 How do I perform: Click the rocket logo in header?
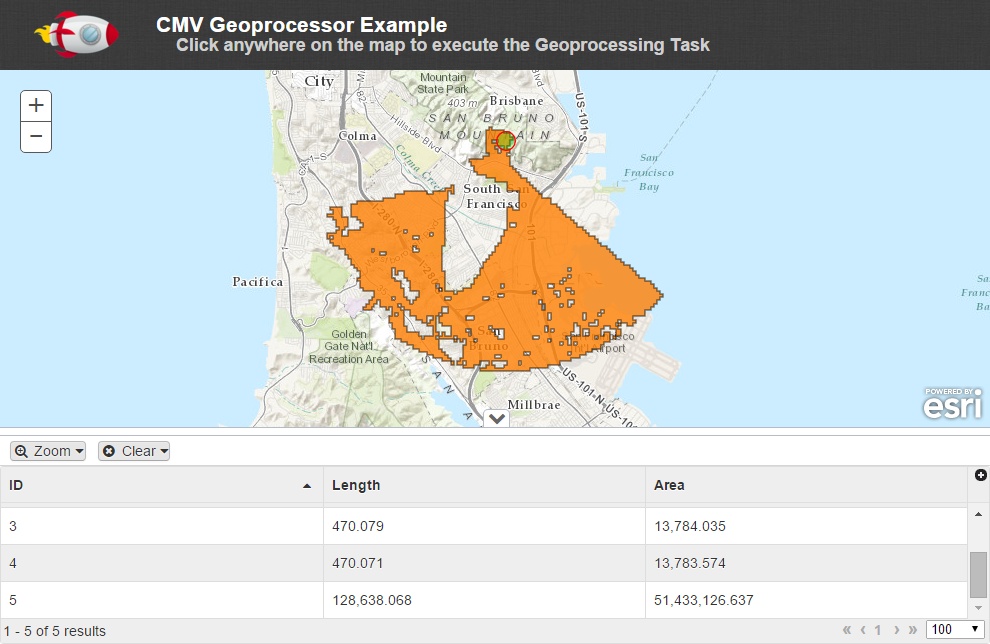[77, 34]
